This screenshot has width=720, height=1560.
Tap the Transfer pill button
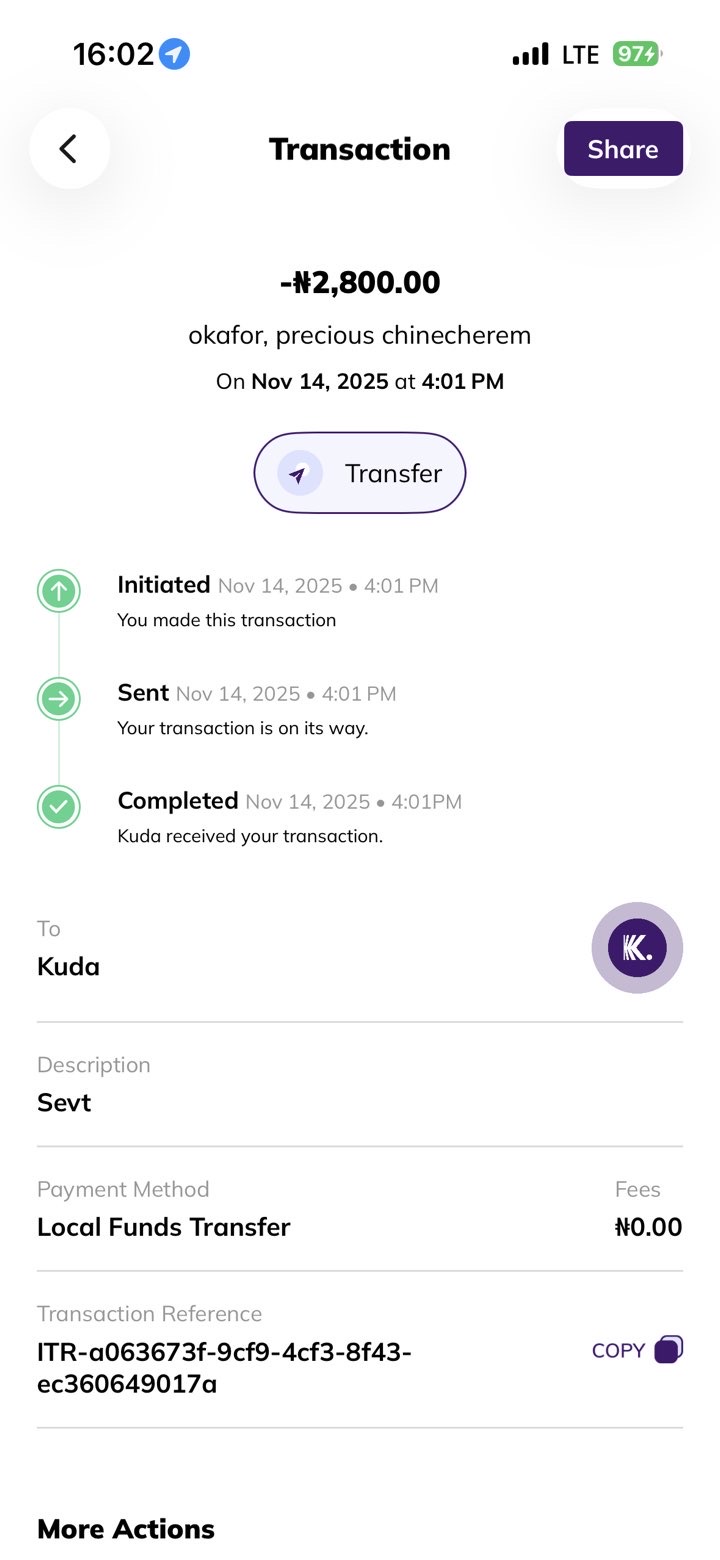click(x=360, y=473)
